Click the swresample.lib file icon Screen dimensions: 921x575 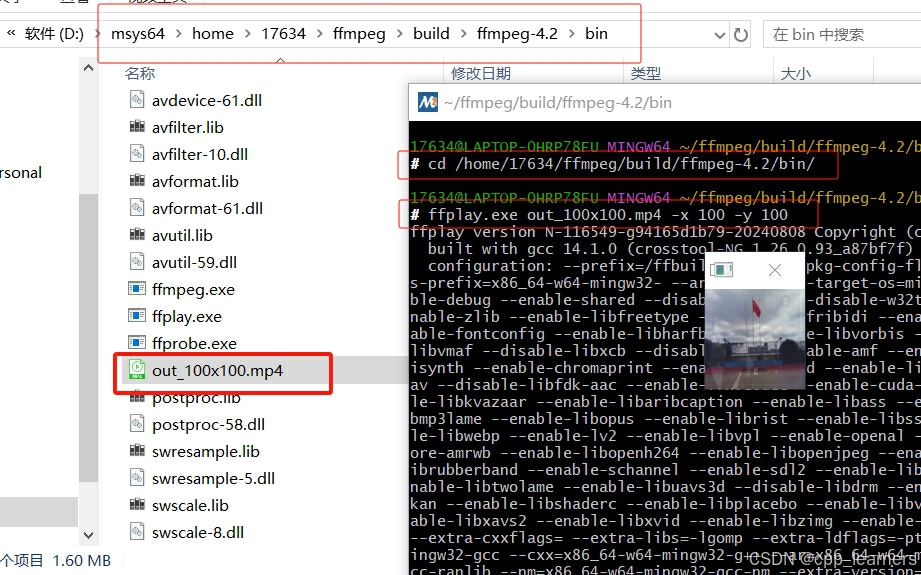tap(137, 451)
